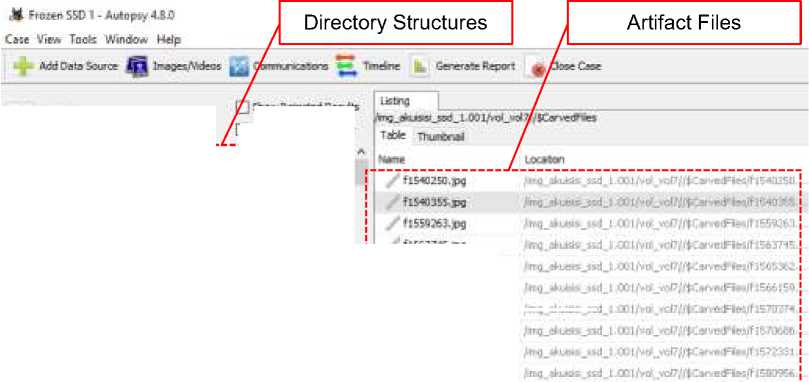809x382 pixels.
Task: Click the scroll up arrow of tree panel
Action: [x=361, y=151]
